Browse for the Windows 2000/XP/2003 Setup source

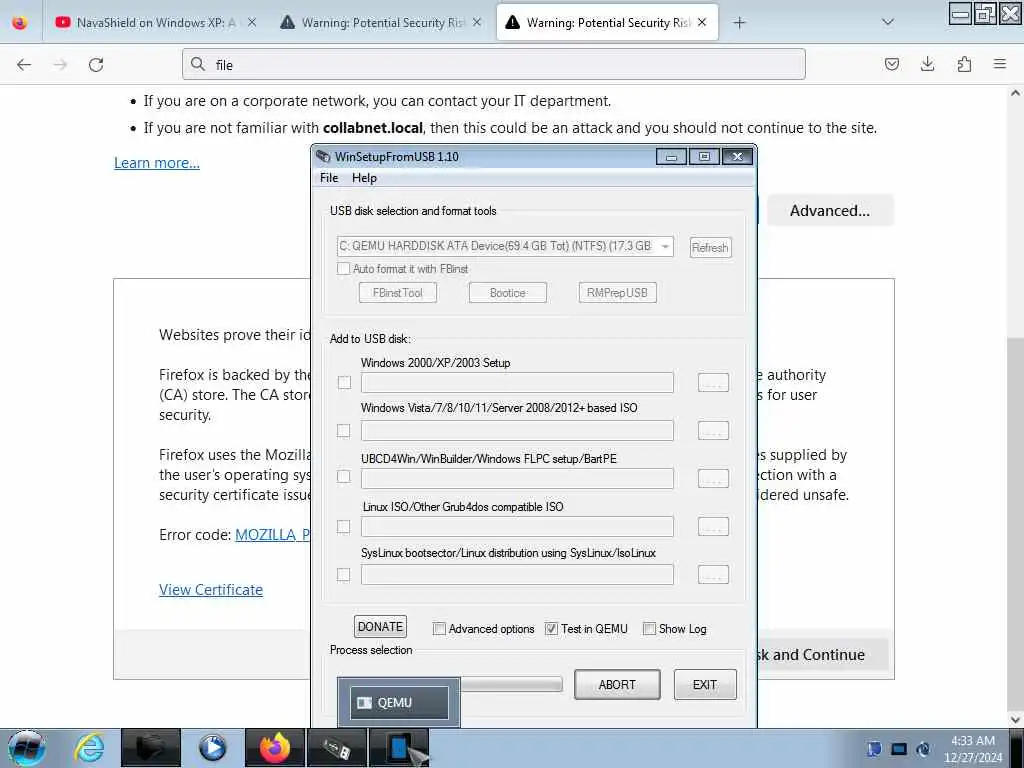713,383
